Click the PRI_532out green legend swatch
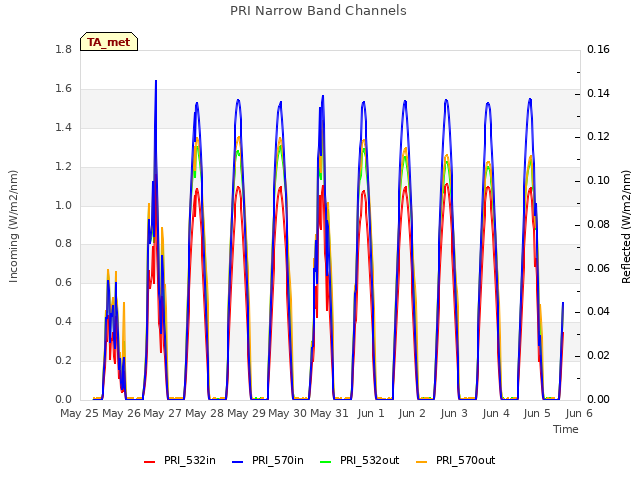The width and height of the screenshot is (640, 480). (x=326, y=461)
